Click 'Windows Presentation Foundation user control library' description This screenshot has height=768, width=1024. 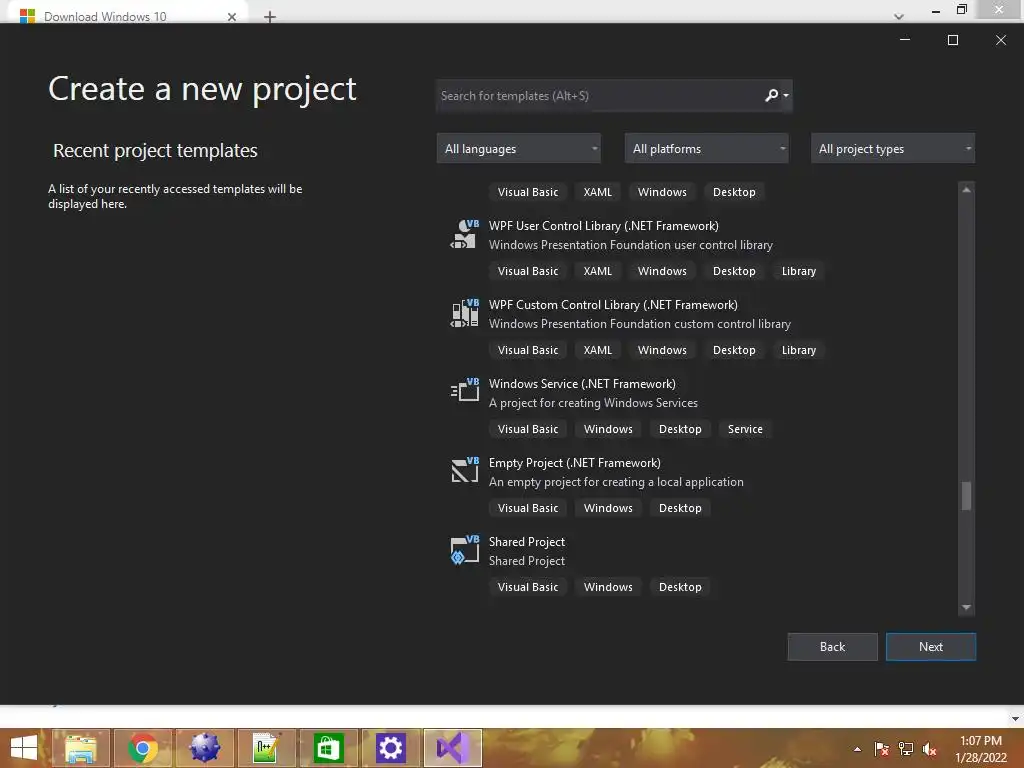(x=630, y=245)
